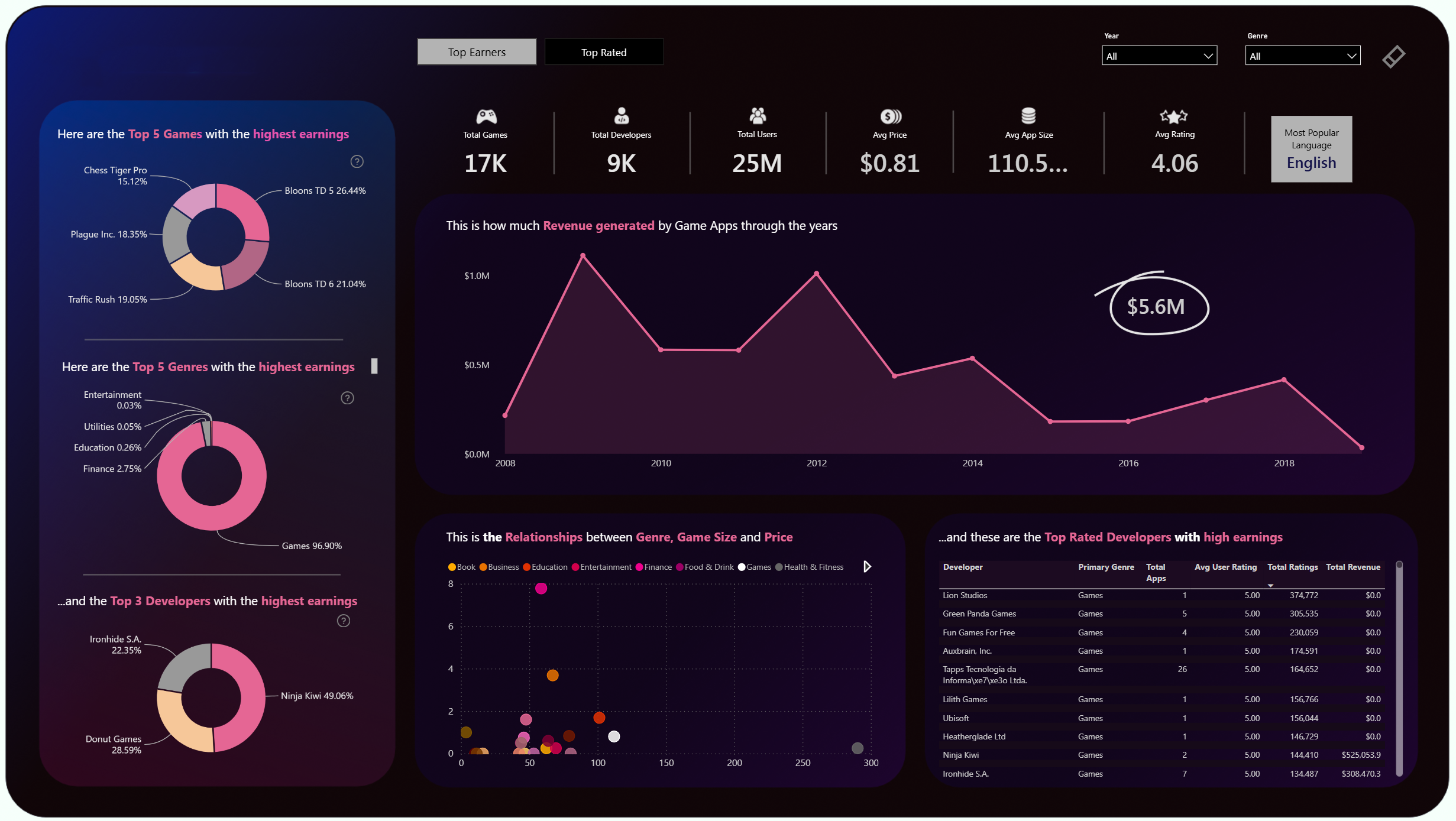
Task: Click the developers table vertical scrollbar
Action: pos(1399,668)
